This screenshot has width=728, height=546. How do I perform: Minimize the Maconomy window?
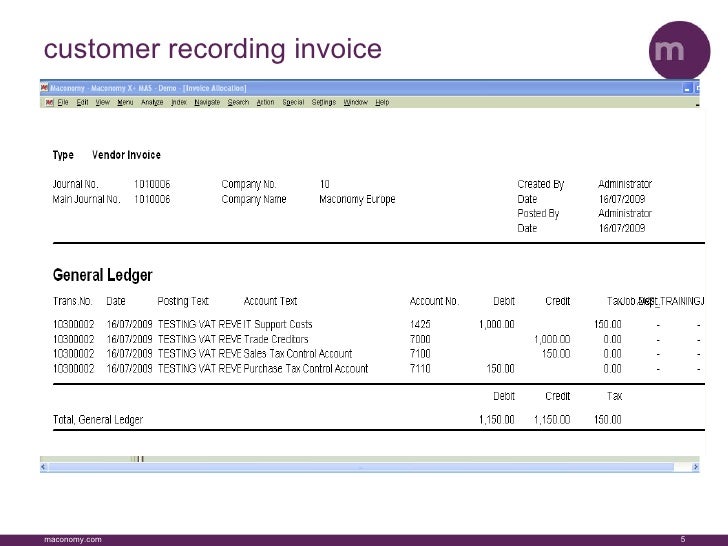point(688,88)
